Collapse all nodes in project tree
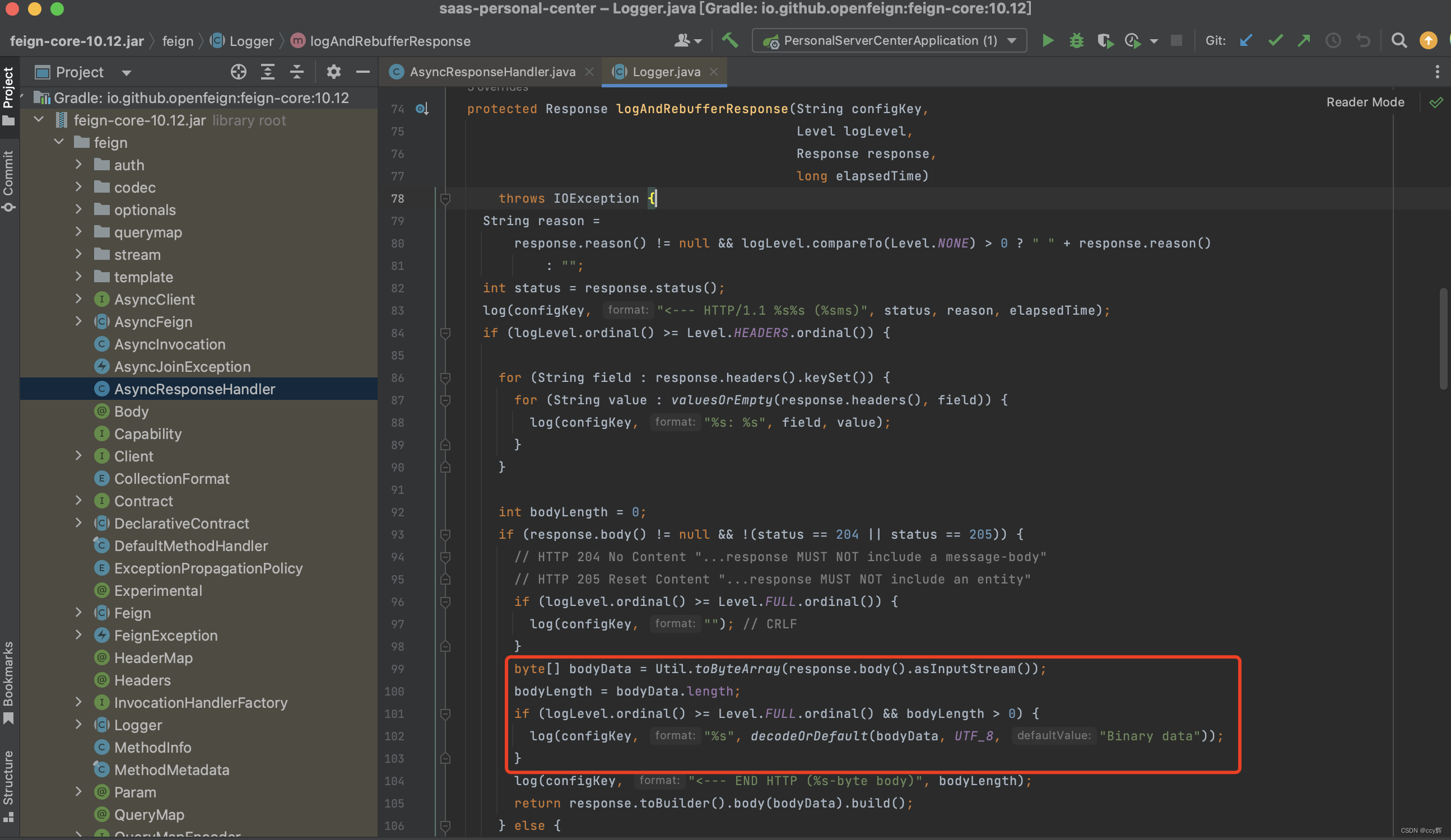Viewport: 1451px width, 840px height. [x=296, y=72]
